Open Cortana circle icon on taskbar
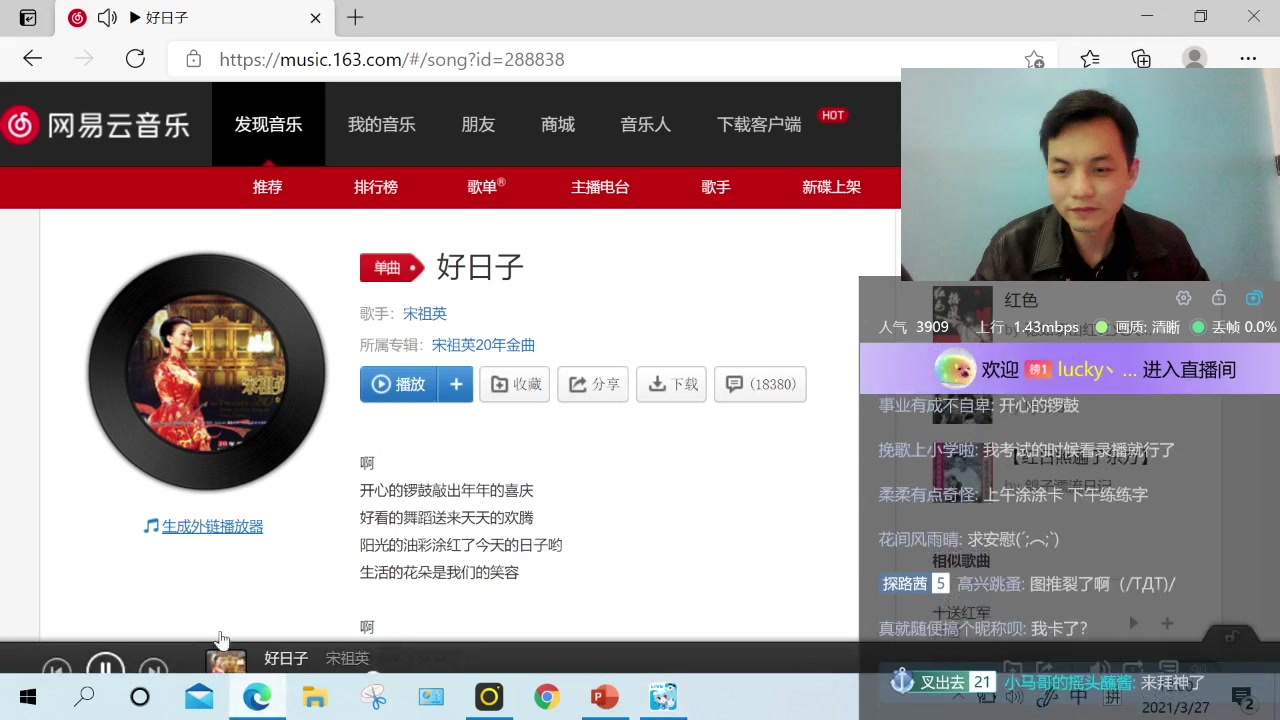 click(140, 697)
